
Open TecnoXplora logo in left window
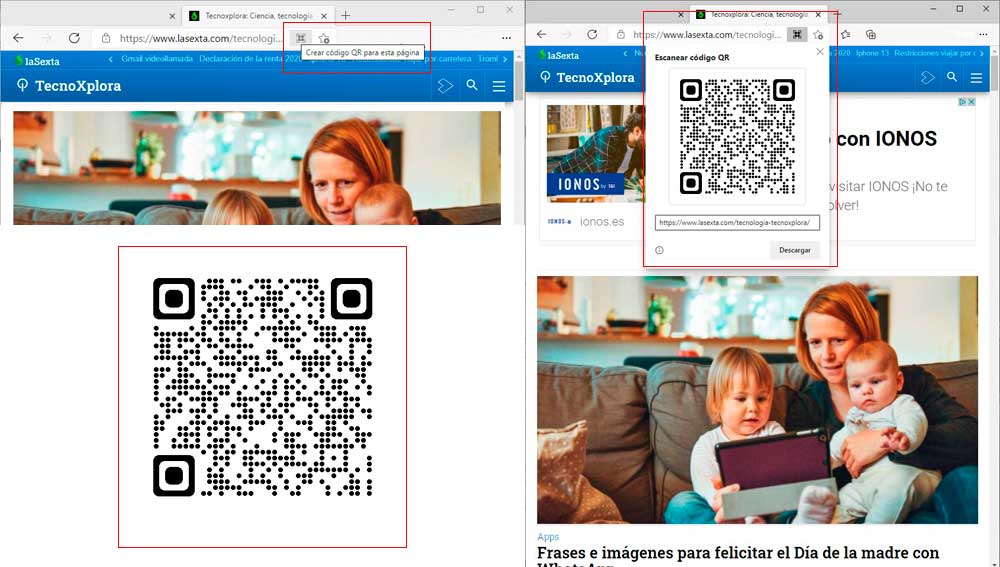69,85
